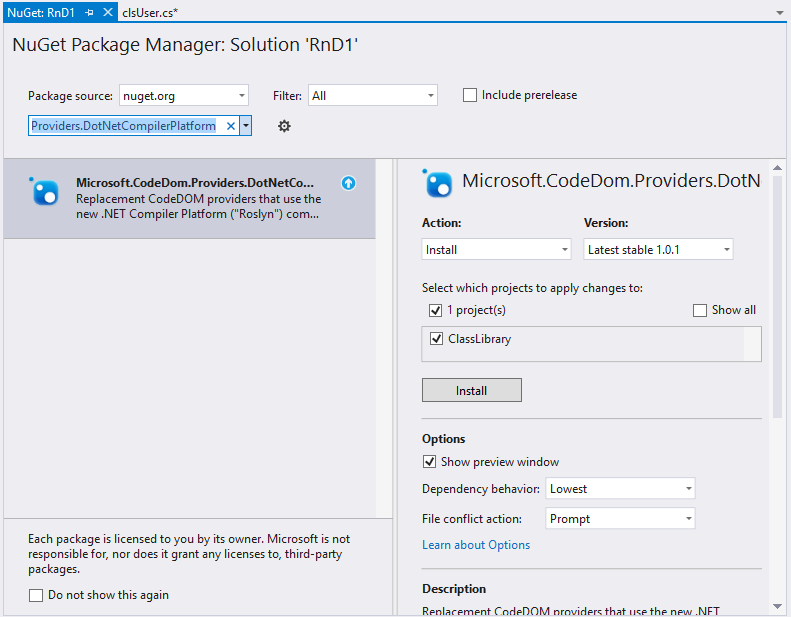This screenshot has width=791, height=617.
Task: Switch to clsUser.cs tab
Action: pos(150,12)
